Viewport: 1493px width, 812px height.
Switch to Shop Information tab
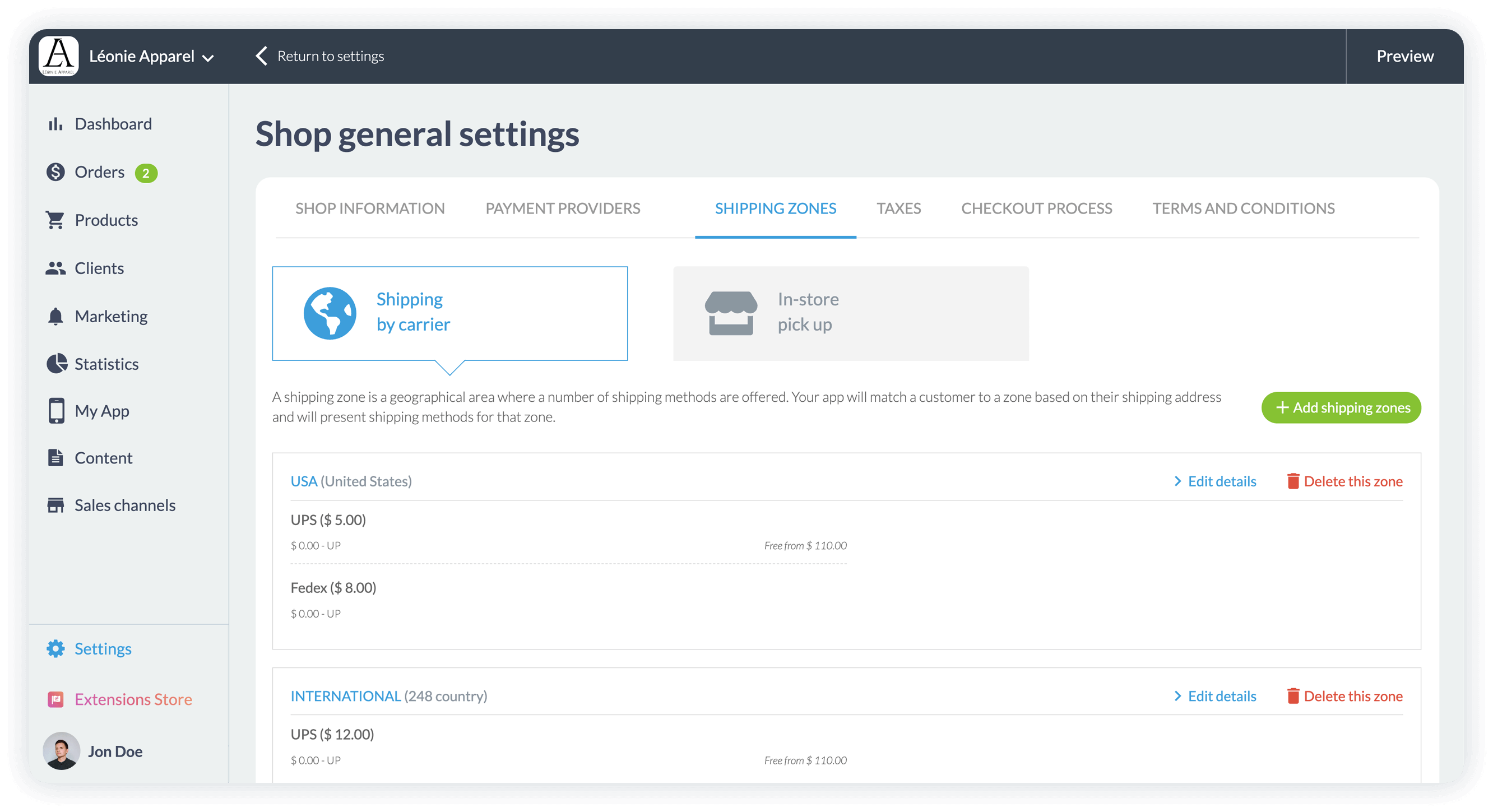click(x=370, y=208)
